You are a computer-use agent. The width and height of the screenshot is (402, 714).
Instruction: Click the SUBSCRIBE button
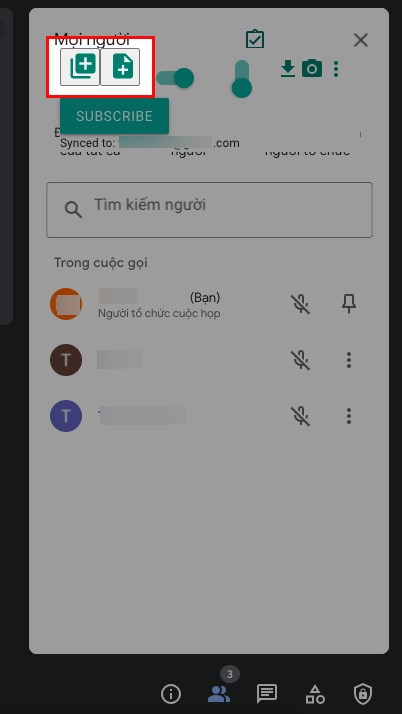(114, 116)
